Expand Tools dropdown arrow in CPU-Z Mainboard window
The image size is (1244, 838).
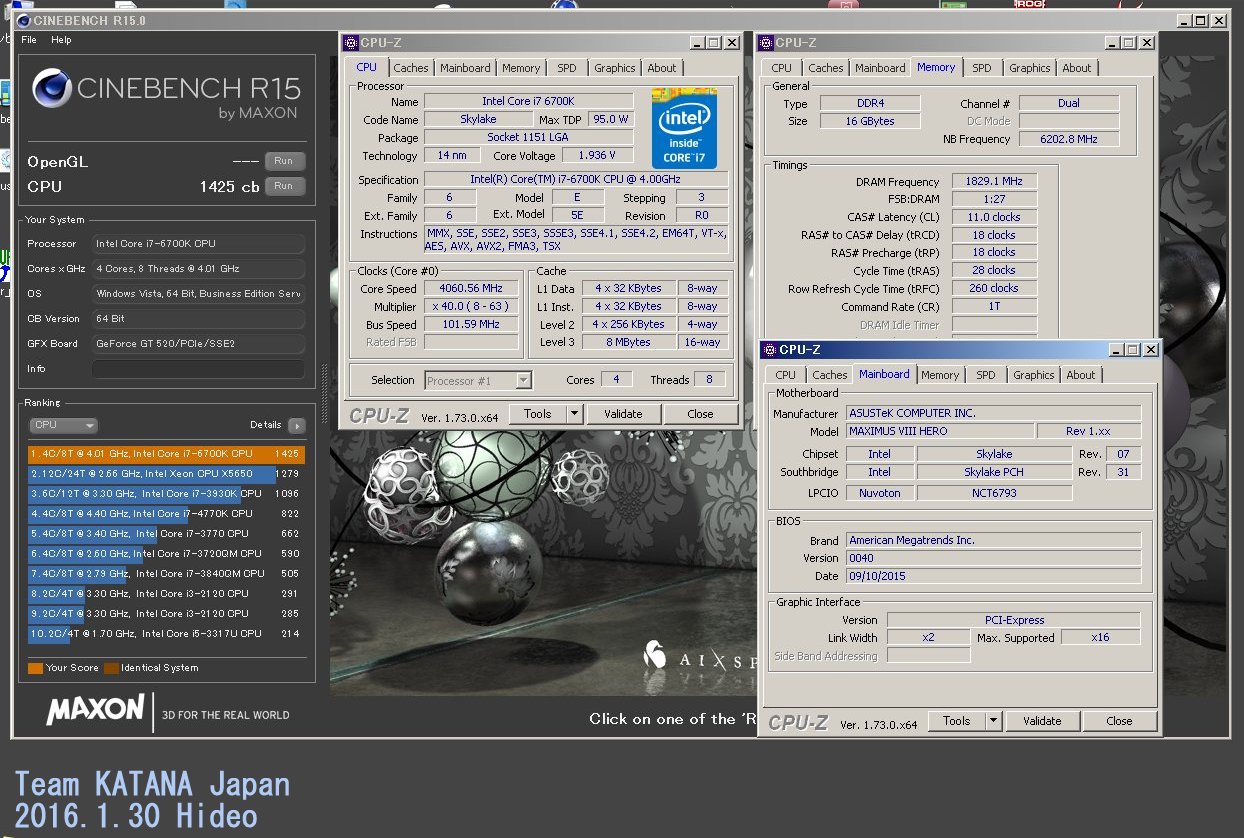(994, 721)
